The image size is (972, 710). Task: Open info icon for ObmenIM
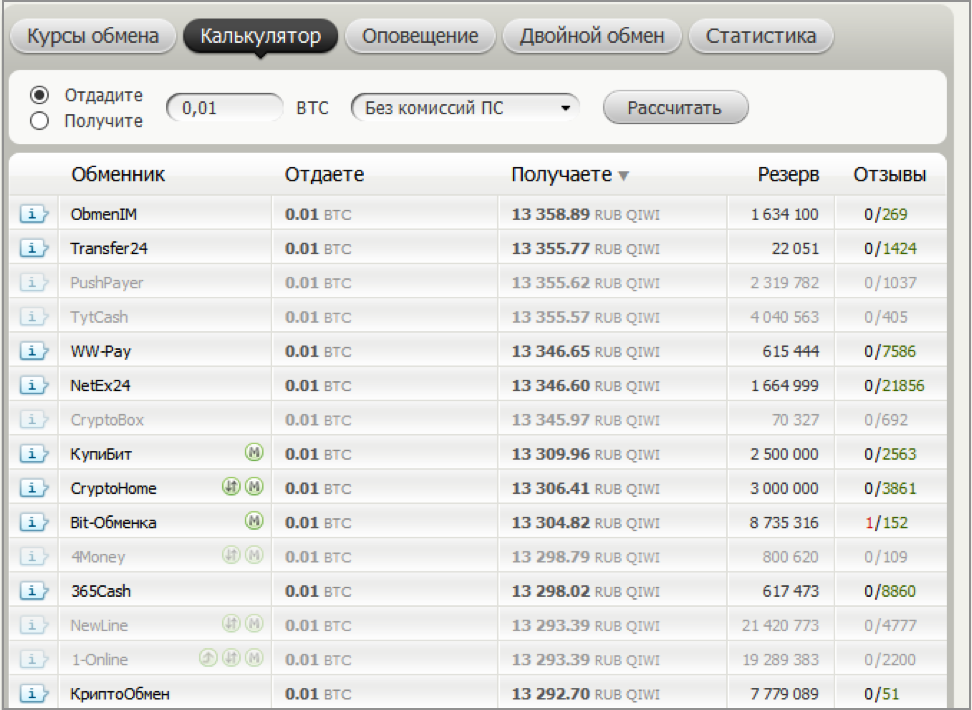coord(33,214)
